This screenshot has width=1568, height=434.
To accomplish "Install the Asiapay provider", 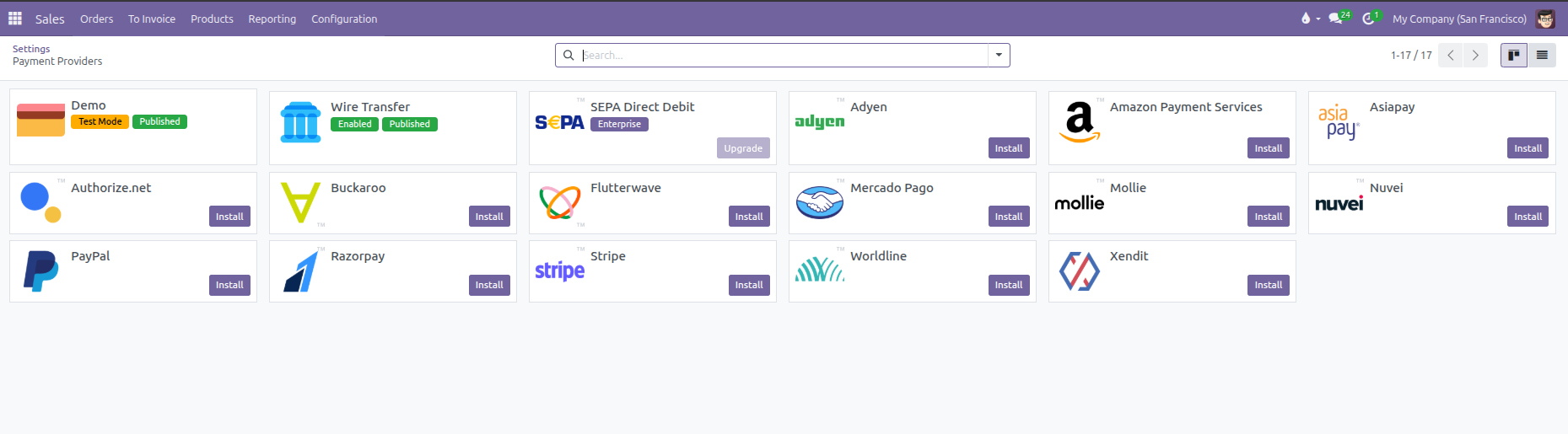I will pyautogui.click(x=1528, y=148).
